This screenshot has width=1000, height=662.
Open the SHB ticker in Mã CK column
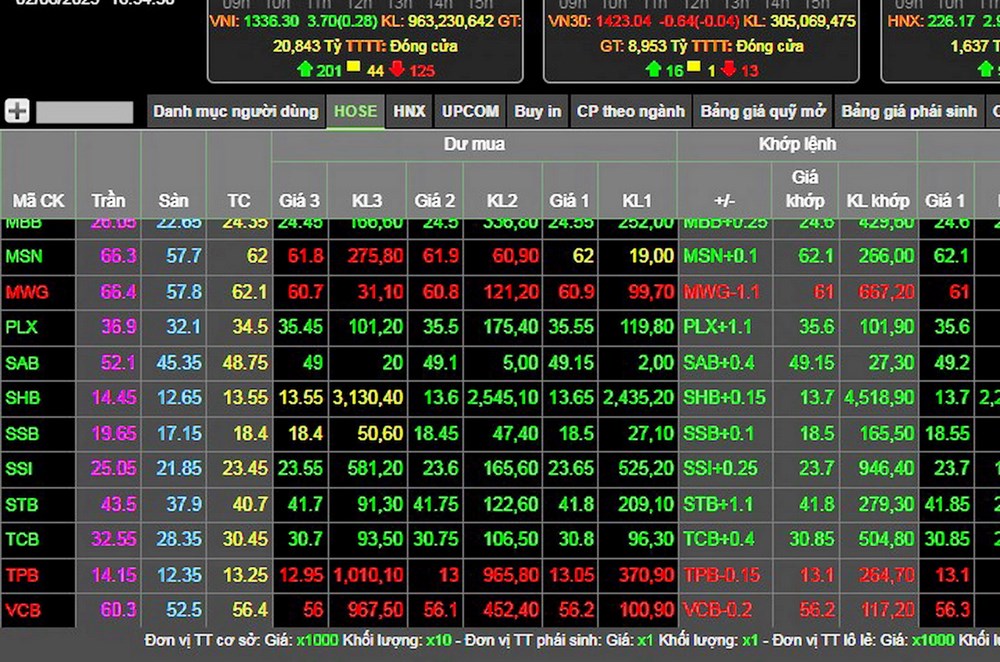[x=23, y=398]
